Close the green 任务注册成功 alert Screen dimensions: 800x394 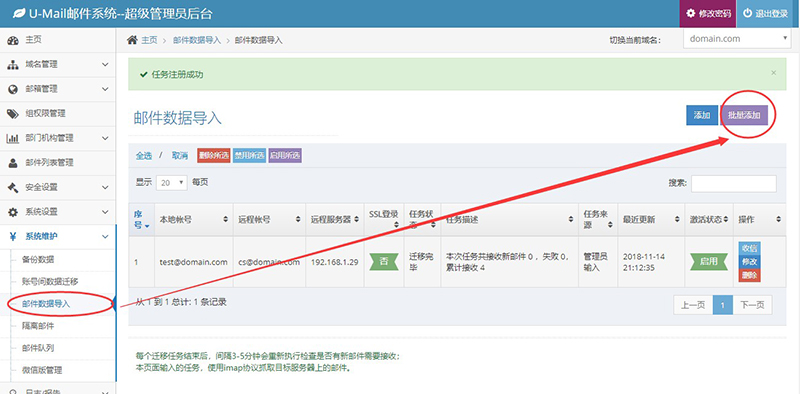coord(773,73)
